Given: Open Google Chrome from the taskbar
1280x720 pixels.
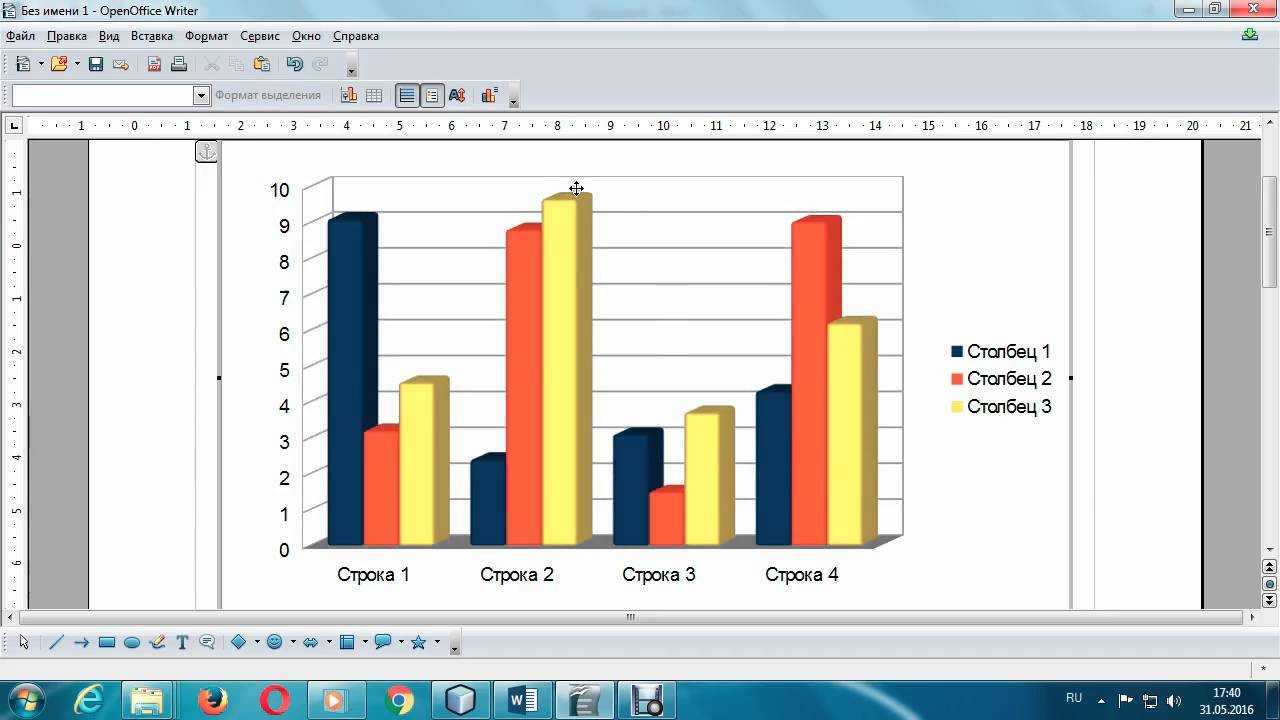Looking at the screenshot, I should tap(399, 700).
